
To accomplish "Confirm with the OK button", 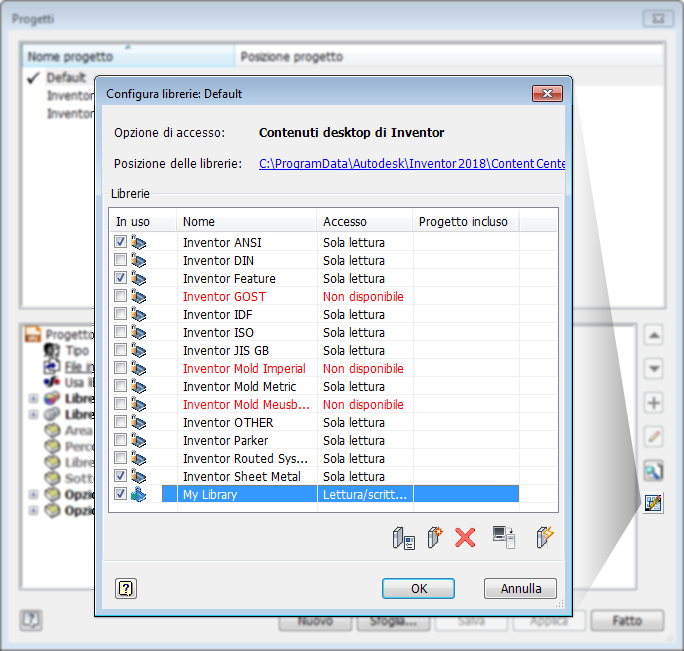I will 418,589.
